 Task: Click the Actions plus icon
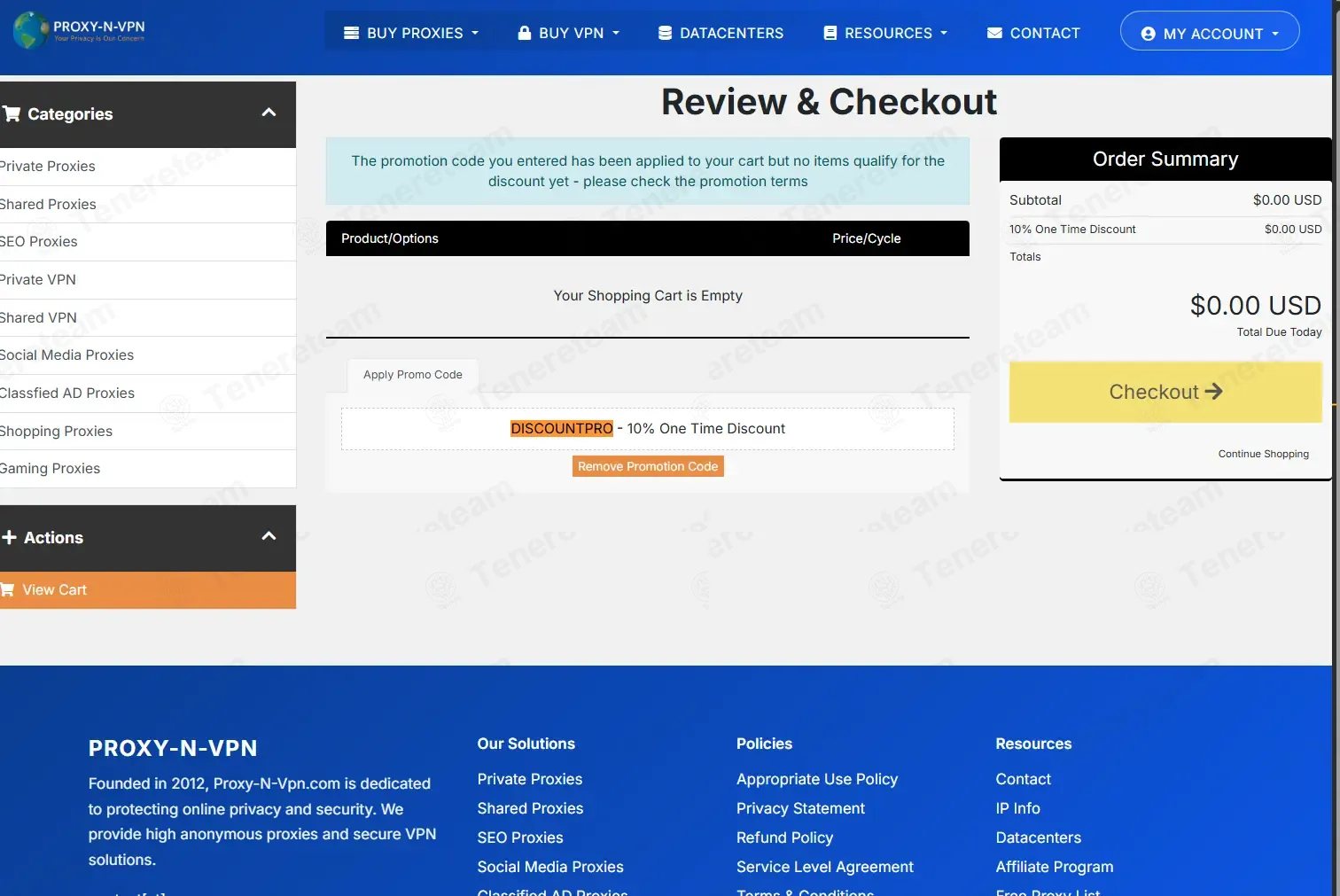click(x=9, y=537)
